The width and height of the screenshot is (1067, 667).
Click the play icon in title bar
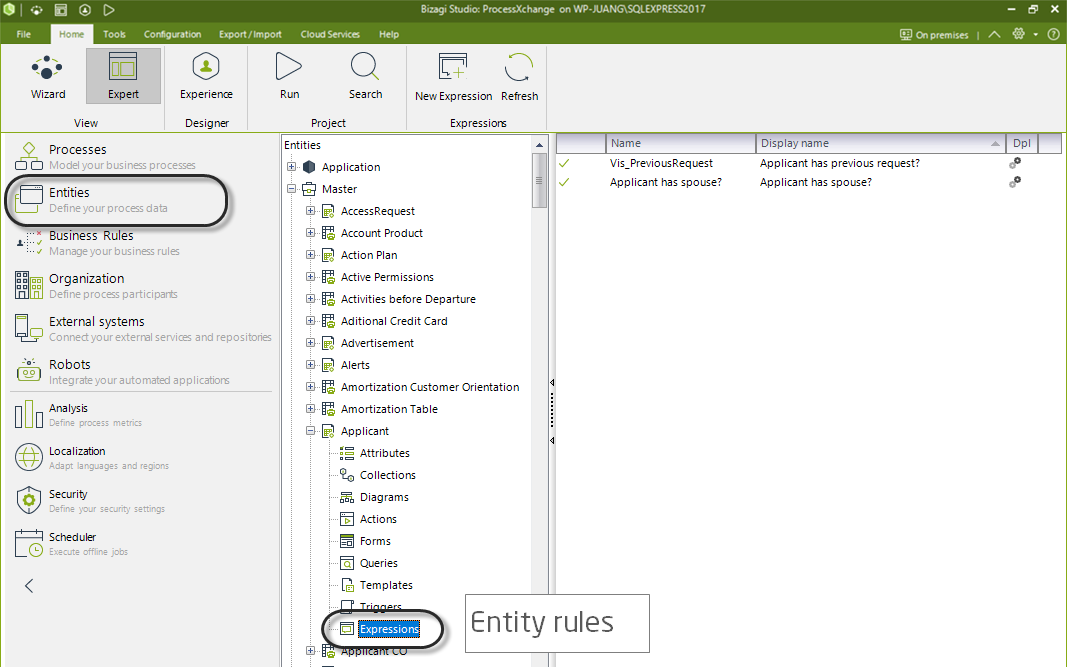[x=109, y=10]
